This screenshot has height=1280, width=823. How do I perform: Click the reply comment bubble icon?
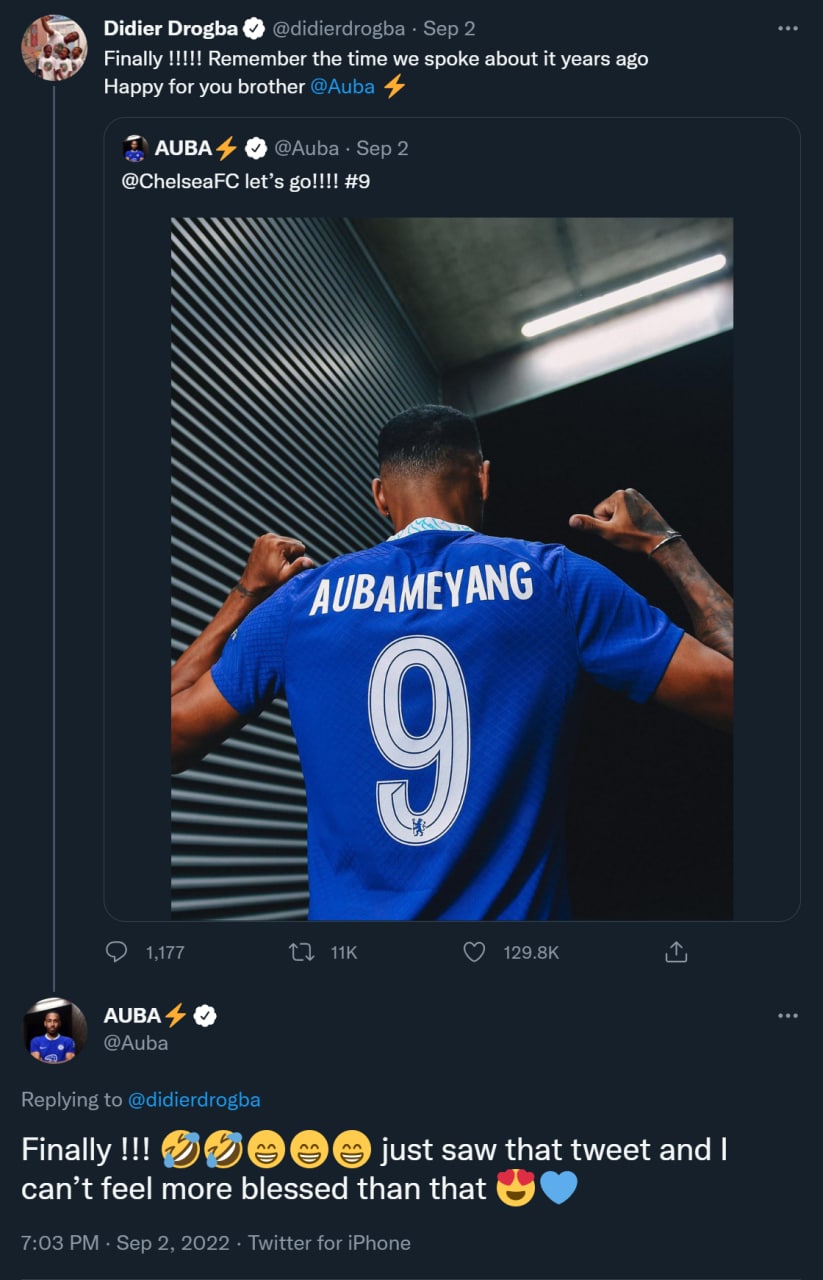pos(117,952)
